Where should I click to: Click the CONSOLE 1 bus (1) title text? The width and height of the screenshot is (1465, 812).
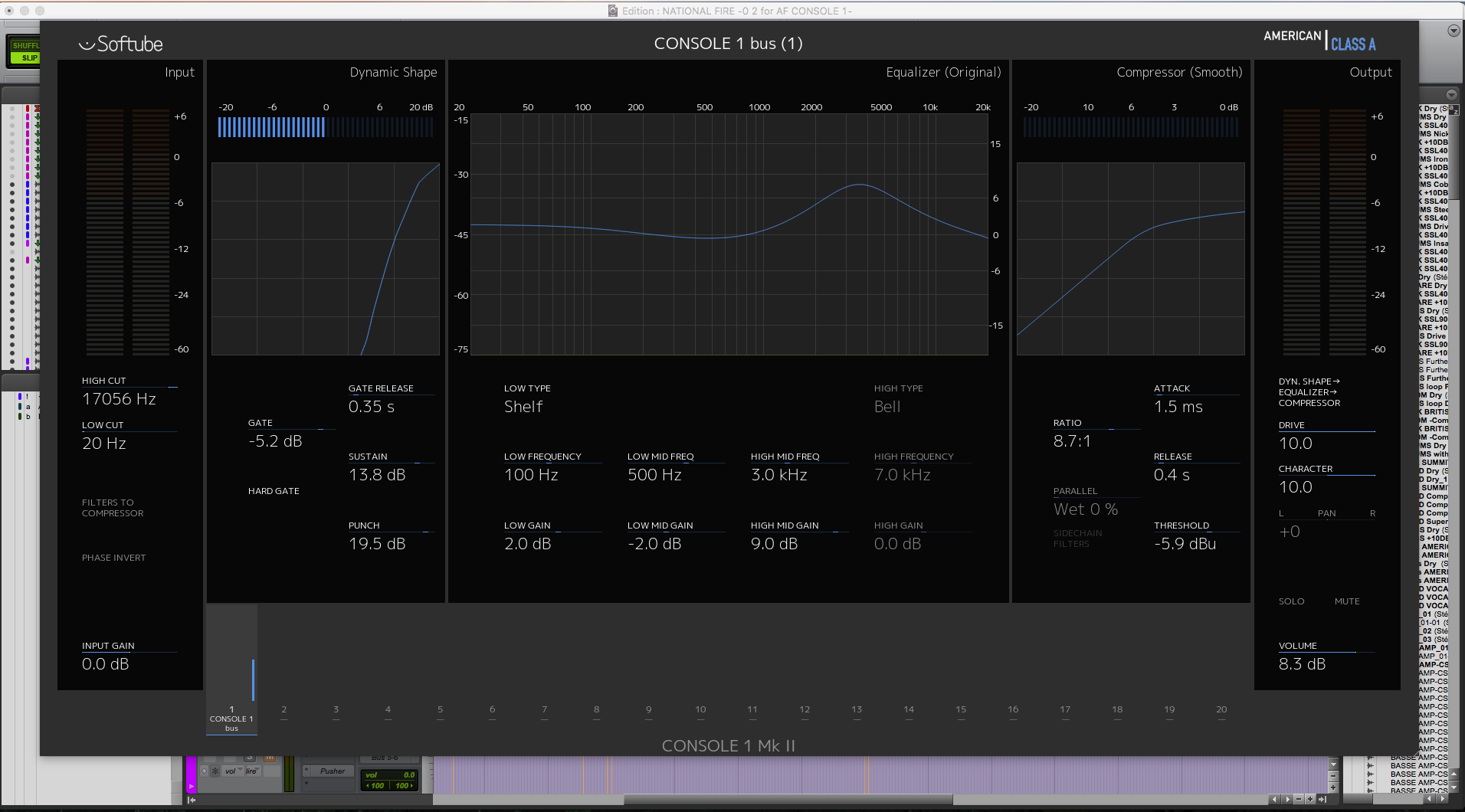tap(729, 44)
